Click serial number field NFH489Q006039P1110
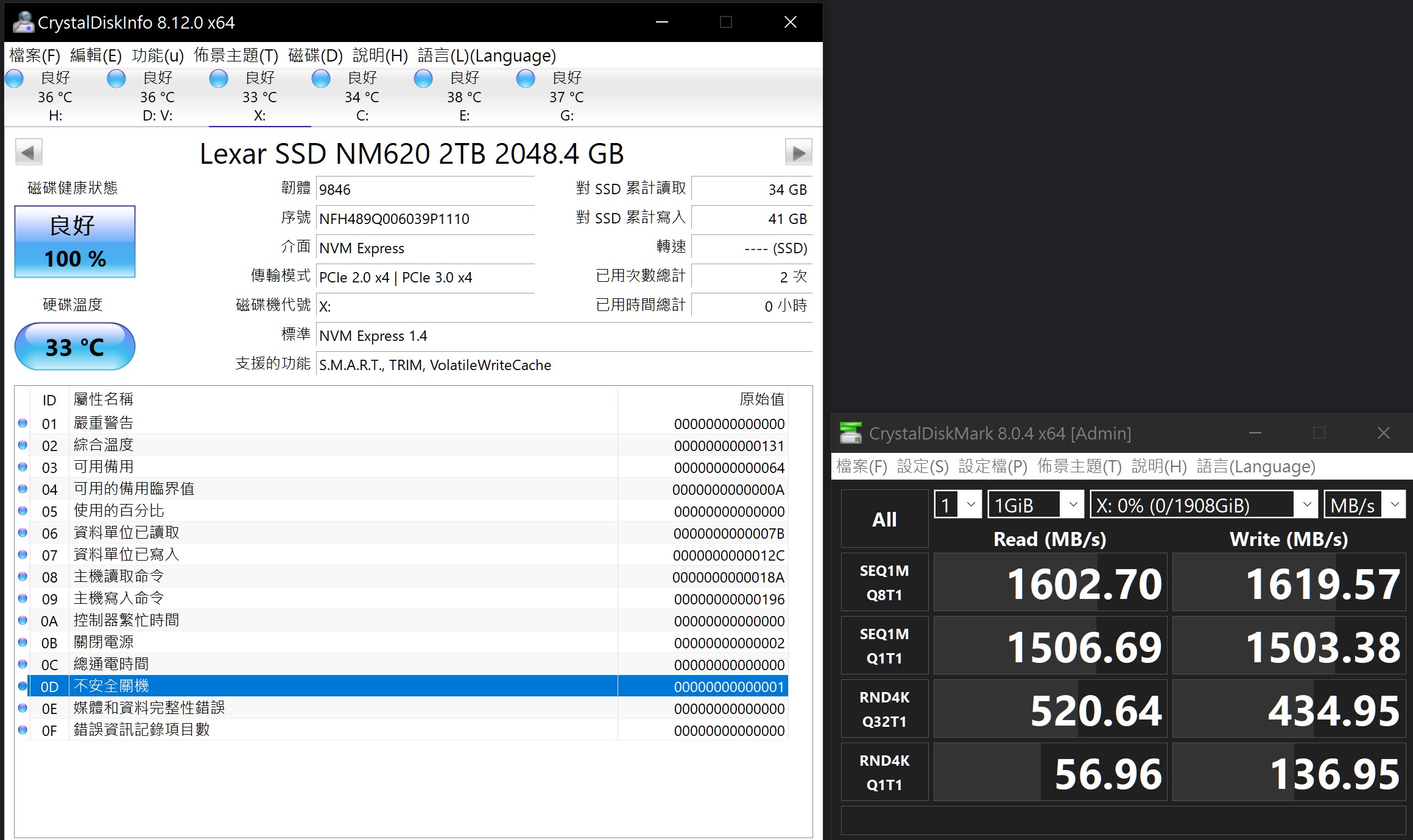Image resolution: width=1413 pixels, height=840 pixels. tap(425, 219)
